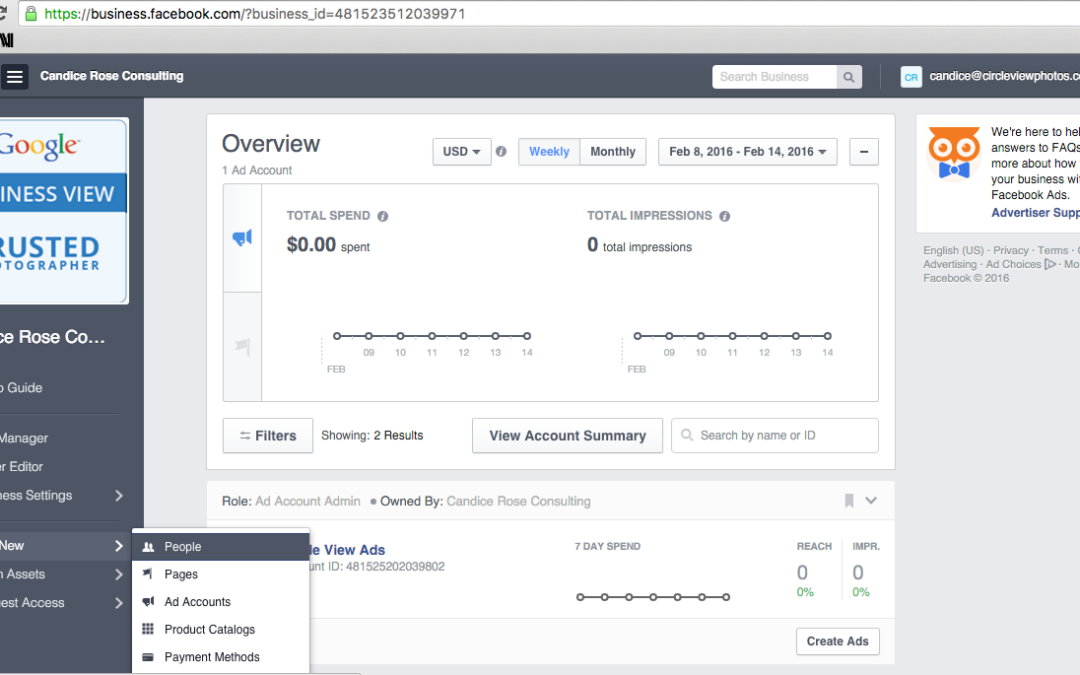Screen dimensions: 1080x675
Task: Click the bookmark icon on account row
Action: [848, 501]
